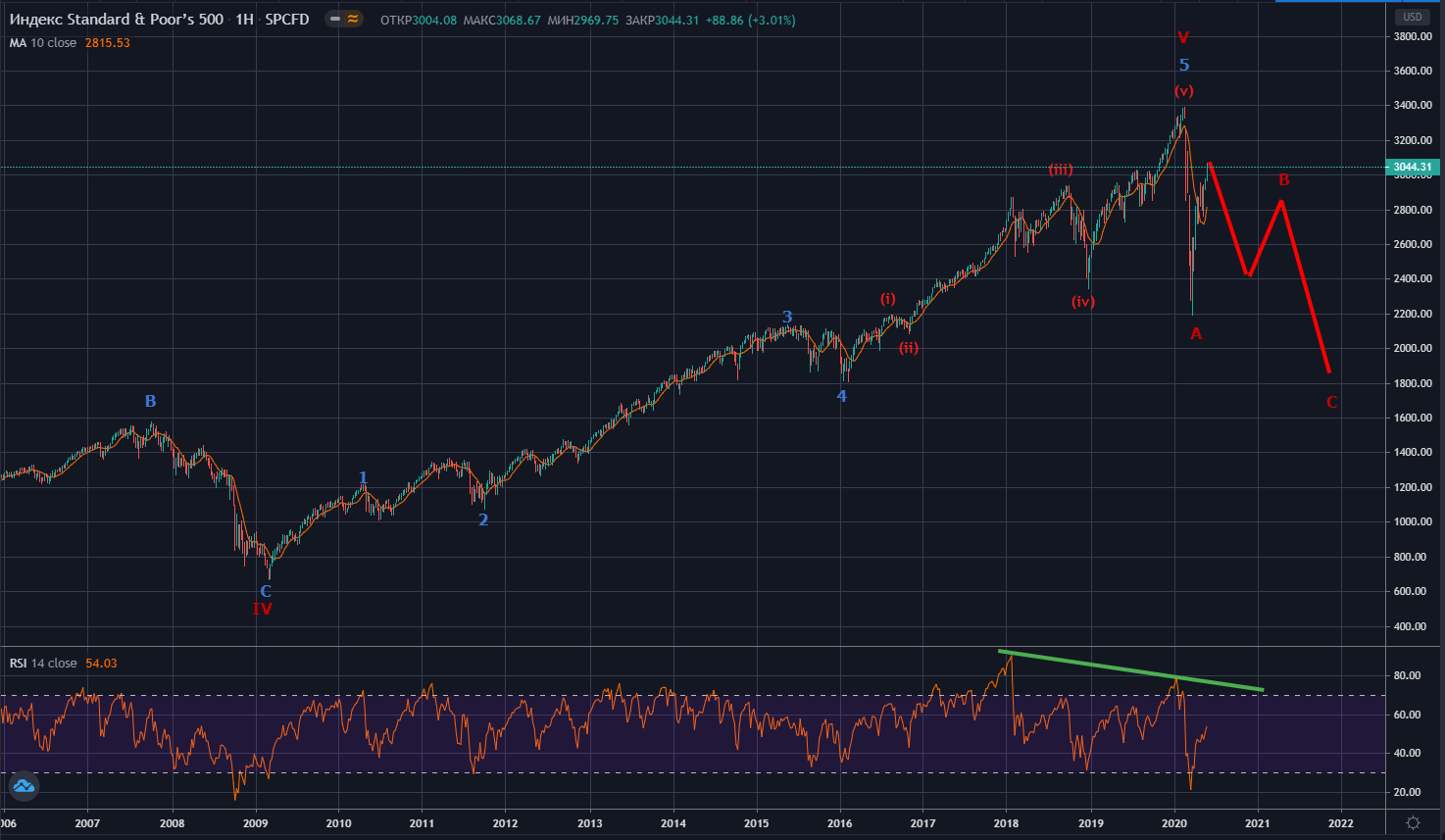Click the high value МАКС 3068.67
The image size is (1445, 840).
502,21
